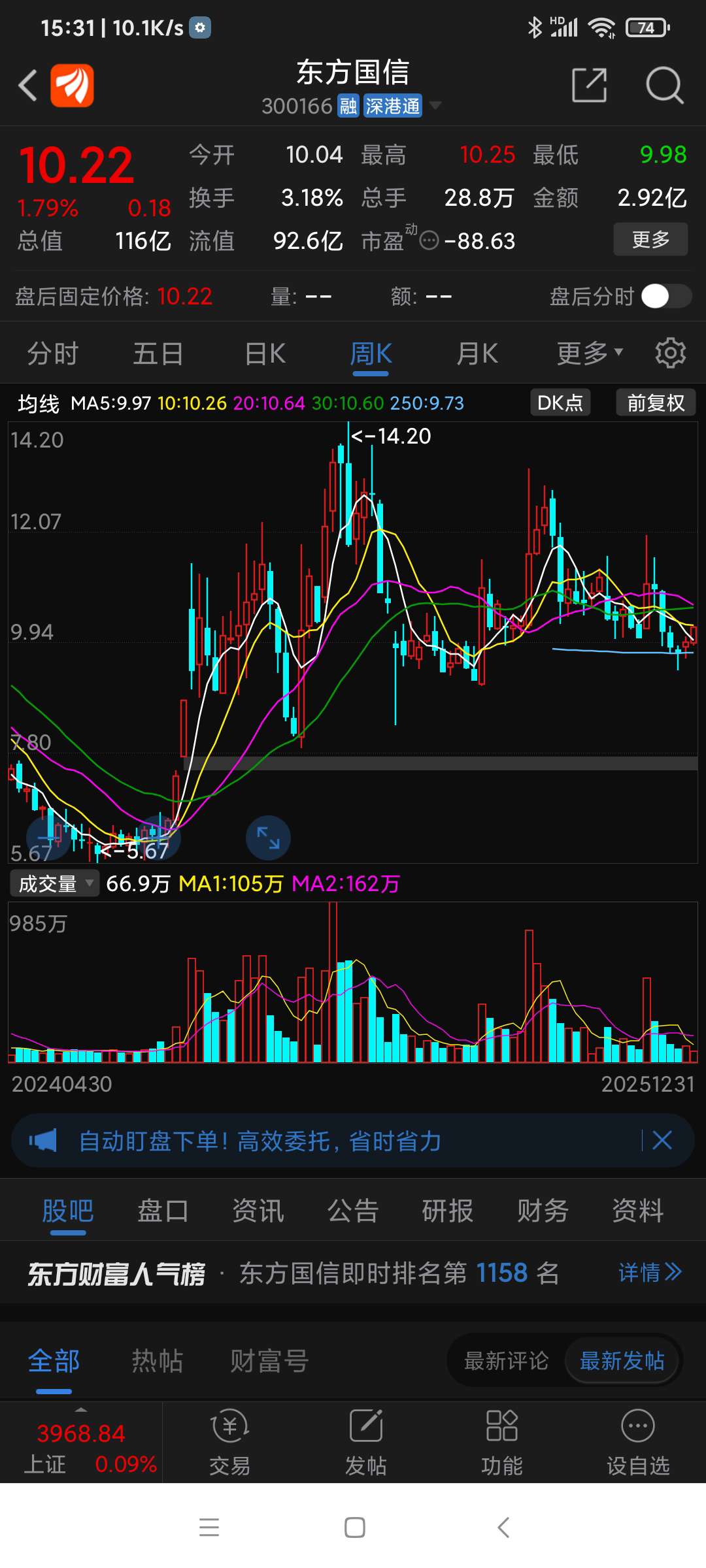Expand the stock name dropdown arrow

435,105
